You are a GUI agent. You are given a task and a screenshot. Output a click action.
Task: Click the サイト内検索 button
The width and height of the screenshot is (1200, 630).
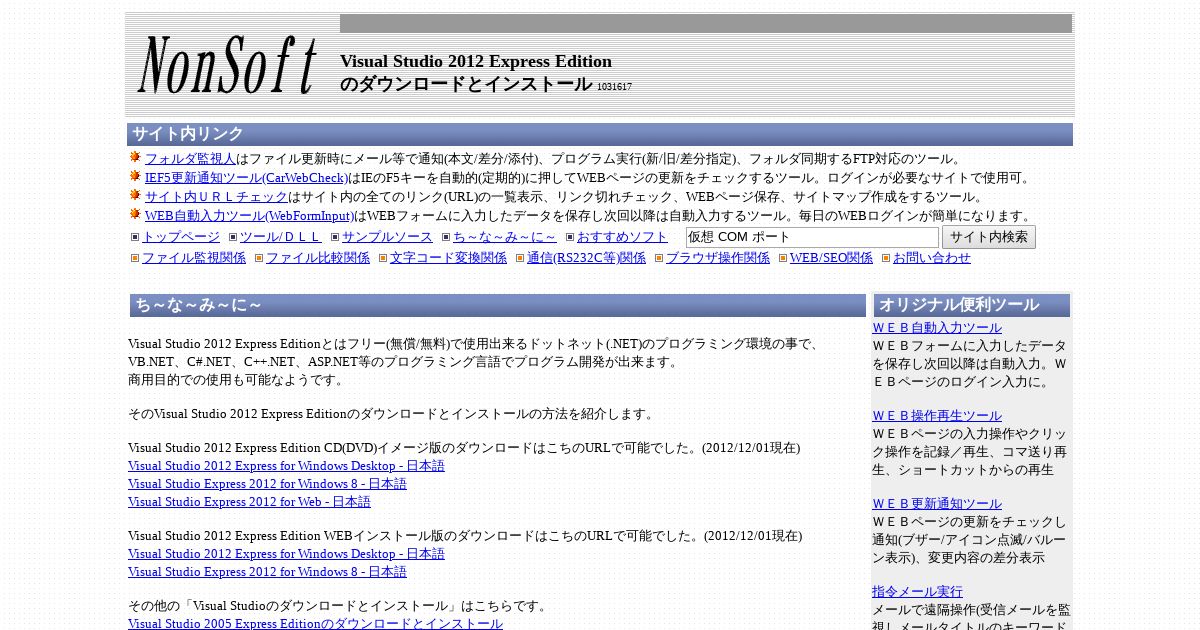[x=989, y=237]
